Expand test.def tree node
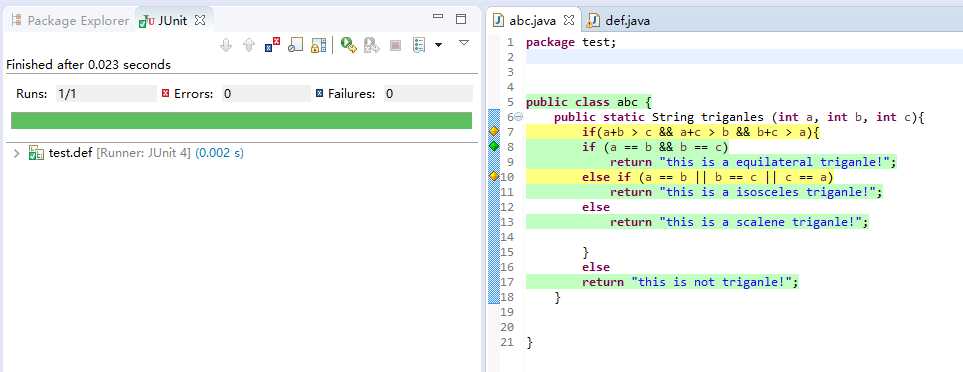This screenshot has height=372, width=963. pyautogui.click(x=17, y=153)
